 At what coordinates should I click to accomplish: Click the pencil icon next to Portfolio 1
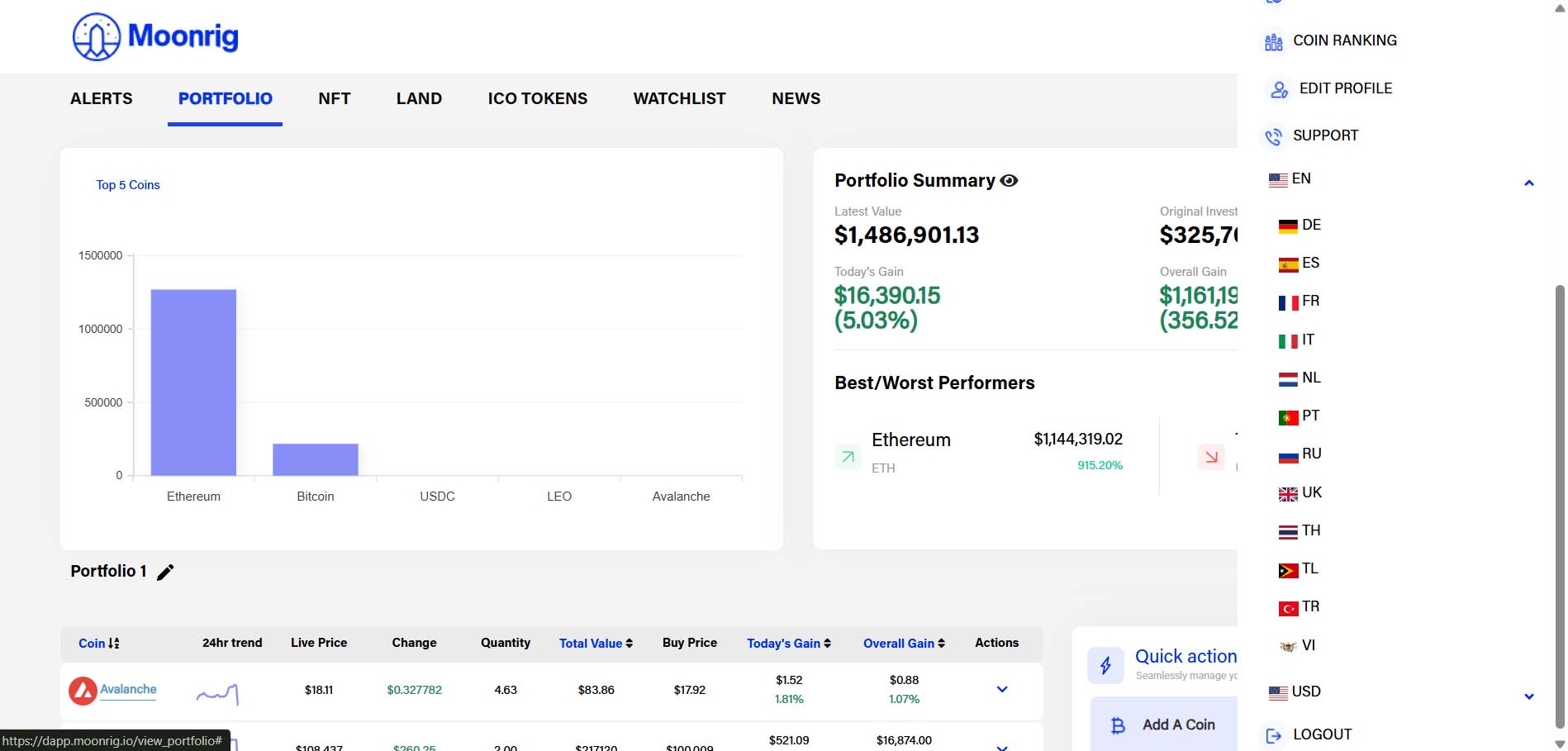[165, 572]
